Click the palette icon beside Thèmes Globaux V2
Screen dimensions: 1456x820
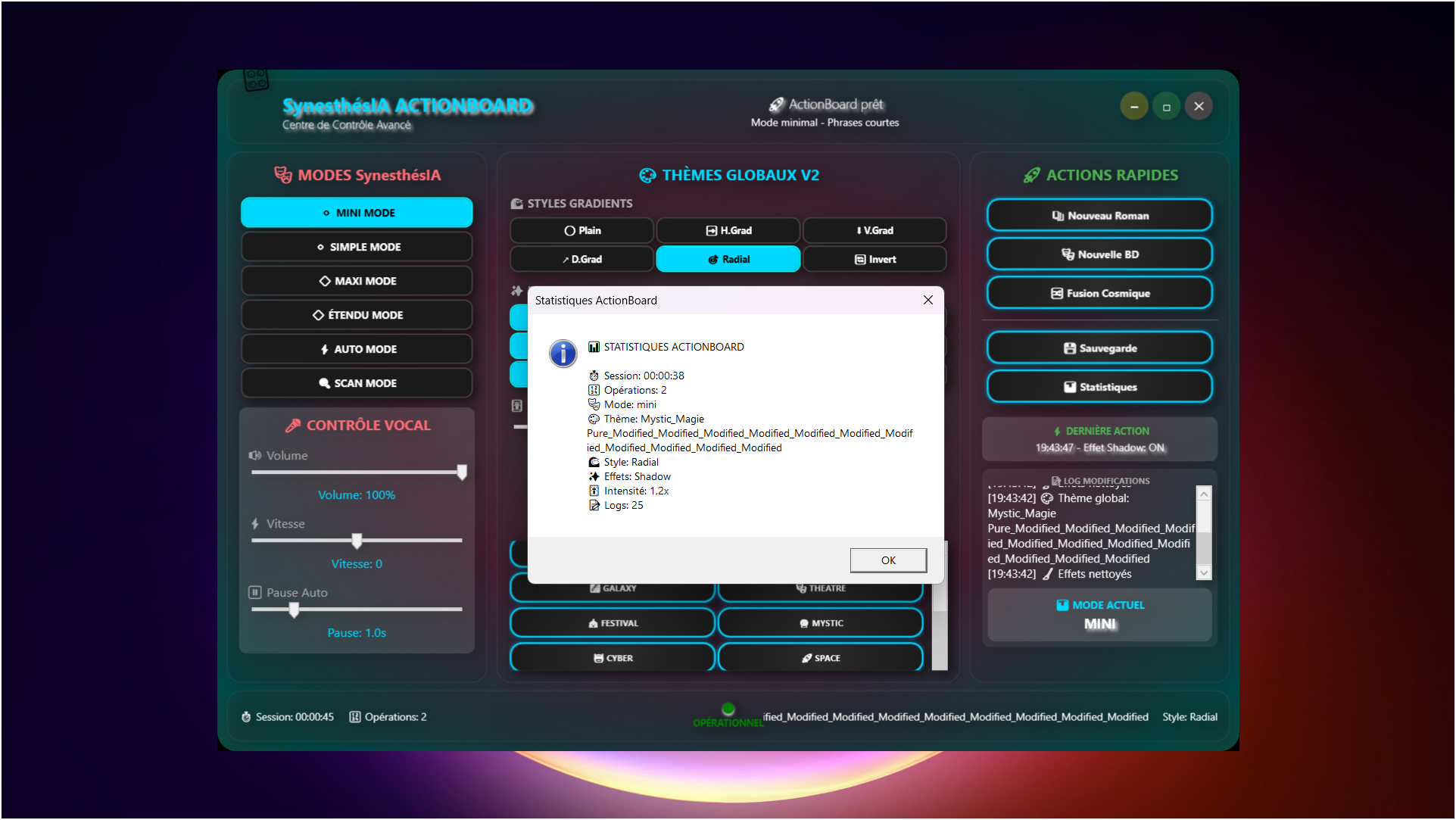click(x=647, y=176)
